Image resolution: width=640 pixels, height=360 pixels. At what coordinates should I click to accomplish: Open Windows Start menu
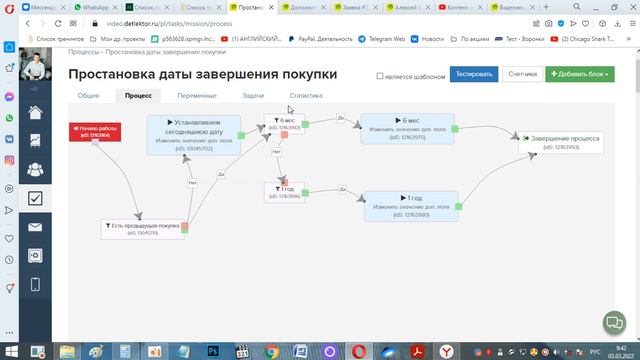tap(11, 351)
